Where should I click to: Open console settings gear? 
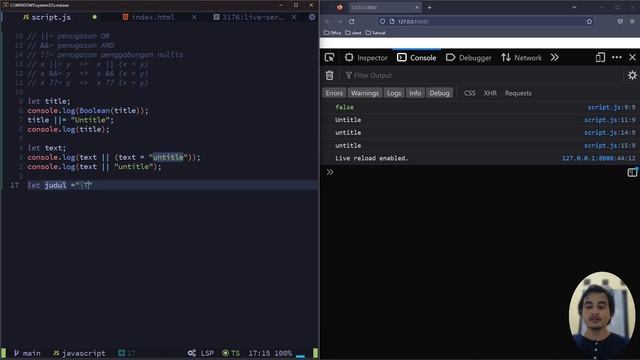(632, 75)
